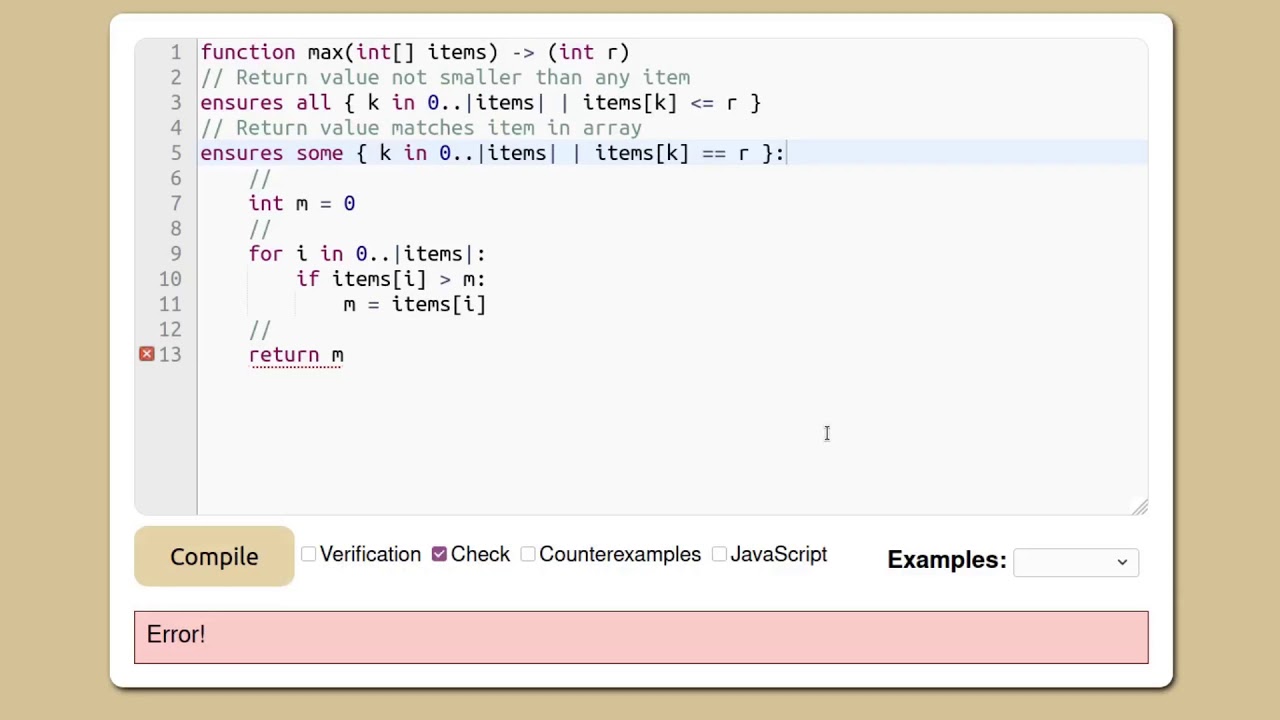Click the Verification label text
The image size is (1280, 720).
point(370,554)
